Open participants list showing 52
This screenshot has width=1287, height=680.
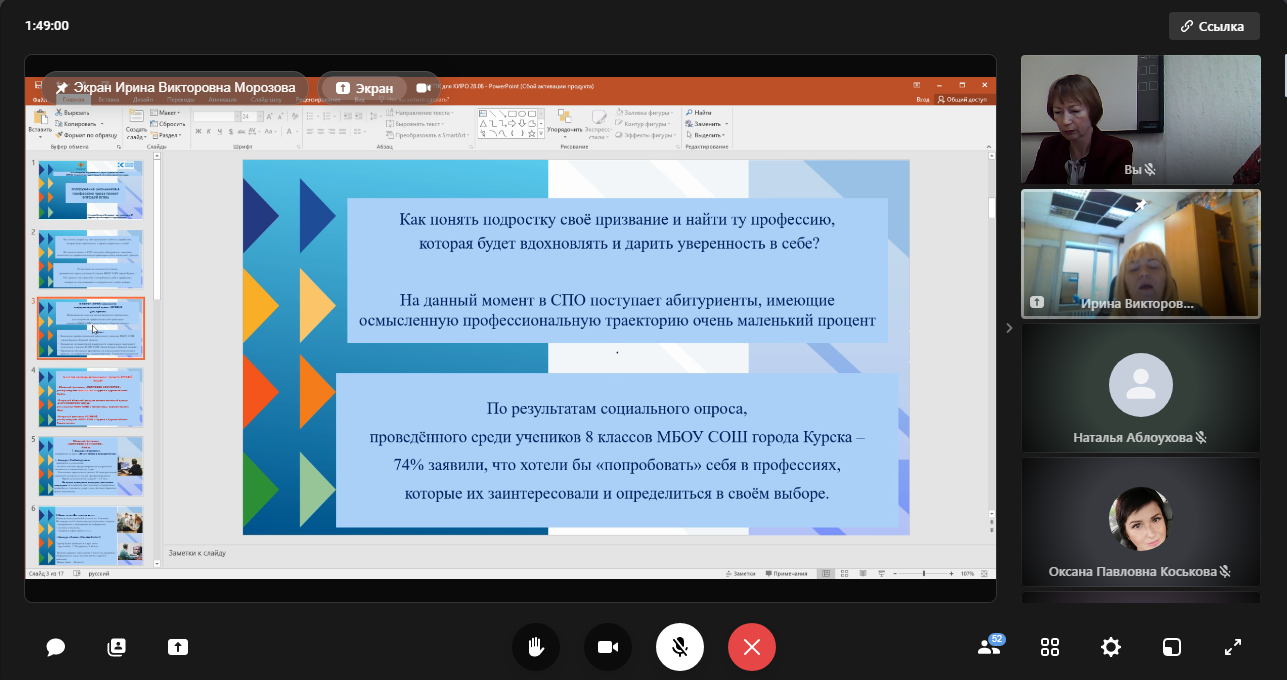pos(990,646)
